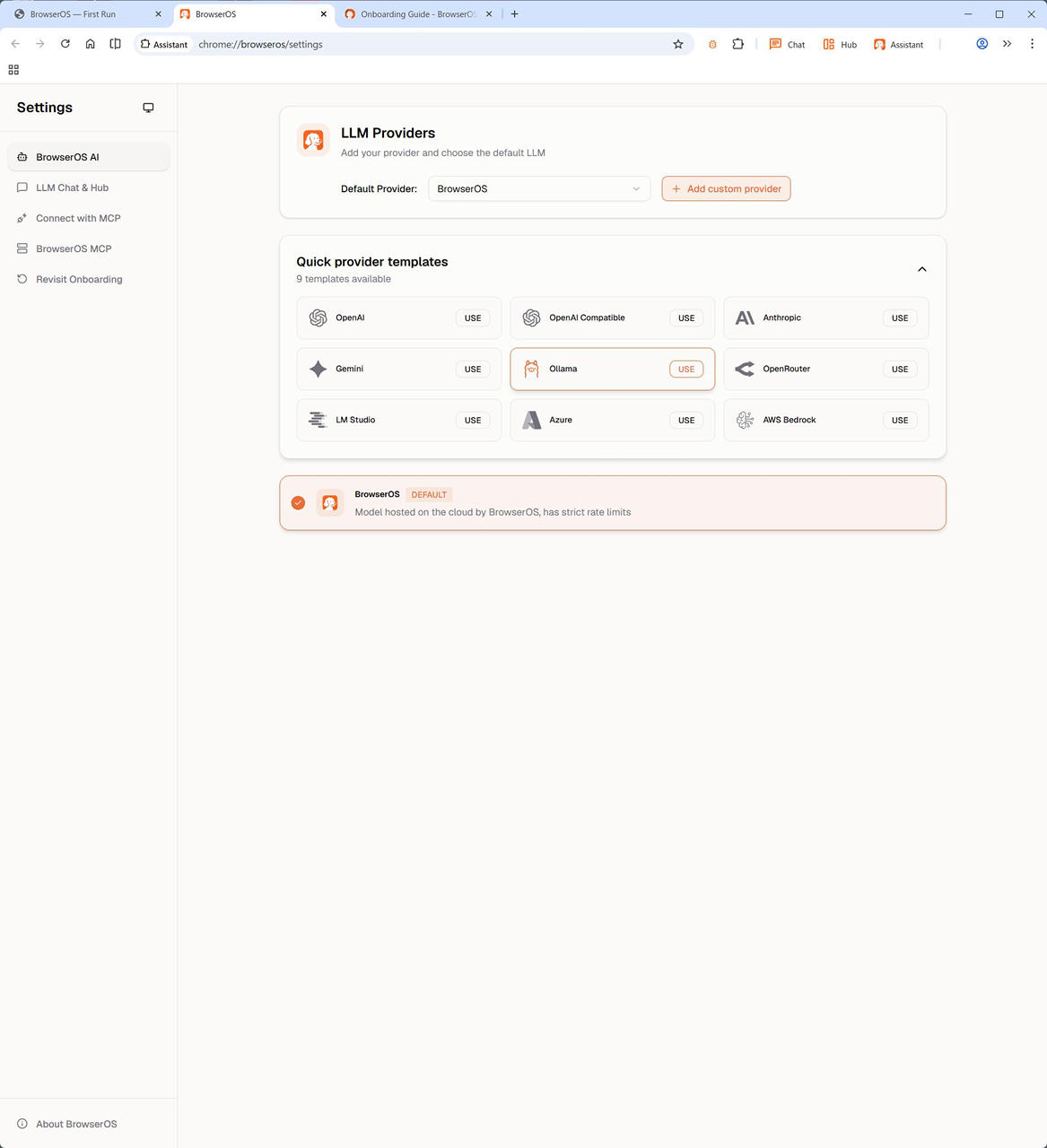The image size is (1047, 1148).
Task: Click the home button in toolbar
Action: 90,44
